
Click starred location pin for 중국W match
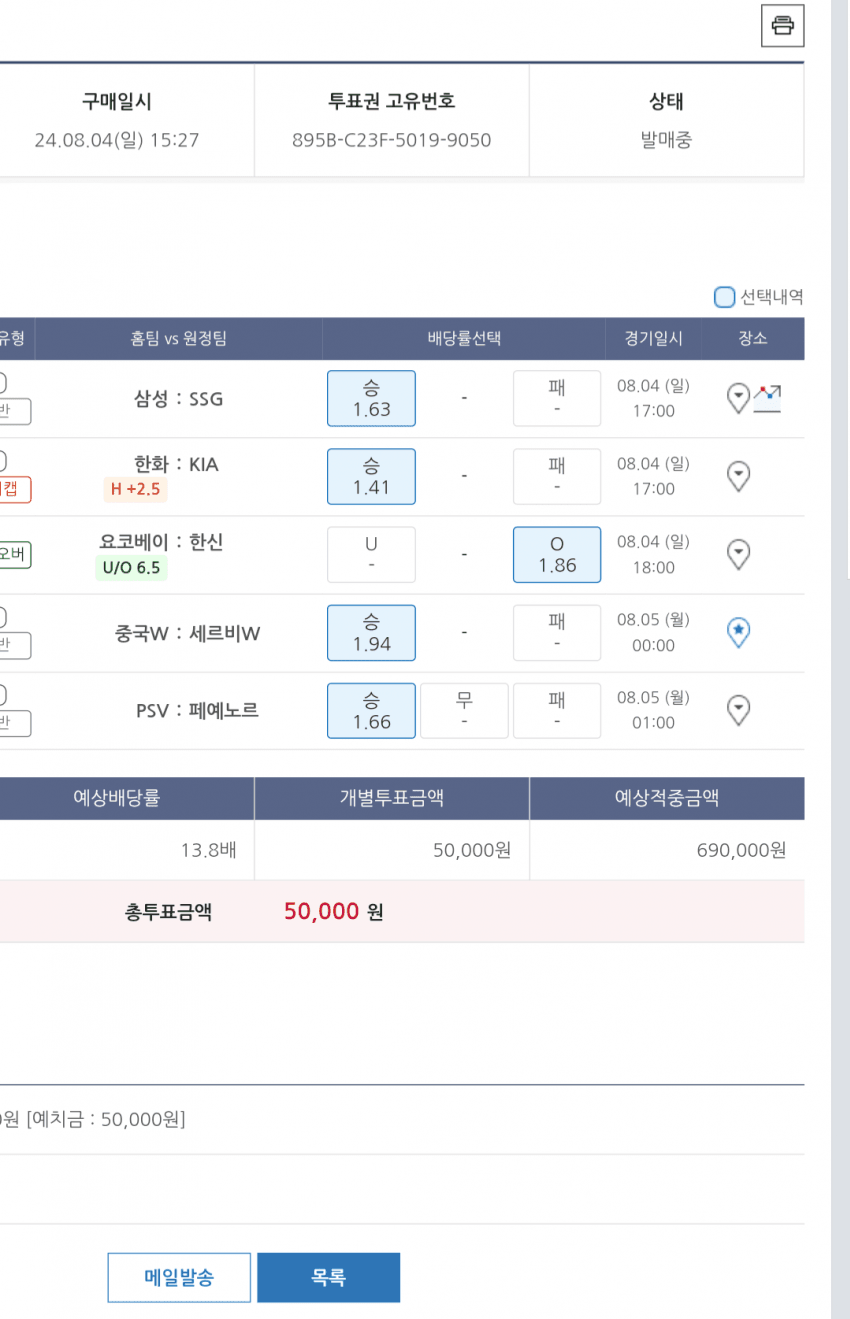[738, 632]
